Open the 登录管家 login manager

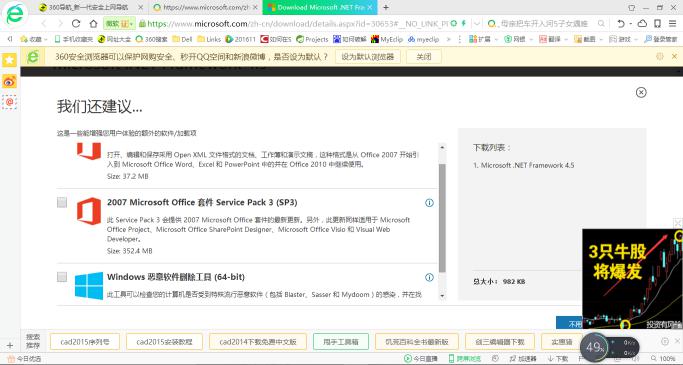tap(661, 39)
